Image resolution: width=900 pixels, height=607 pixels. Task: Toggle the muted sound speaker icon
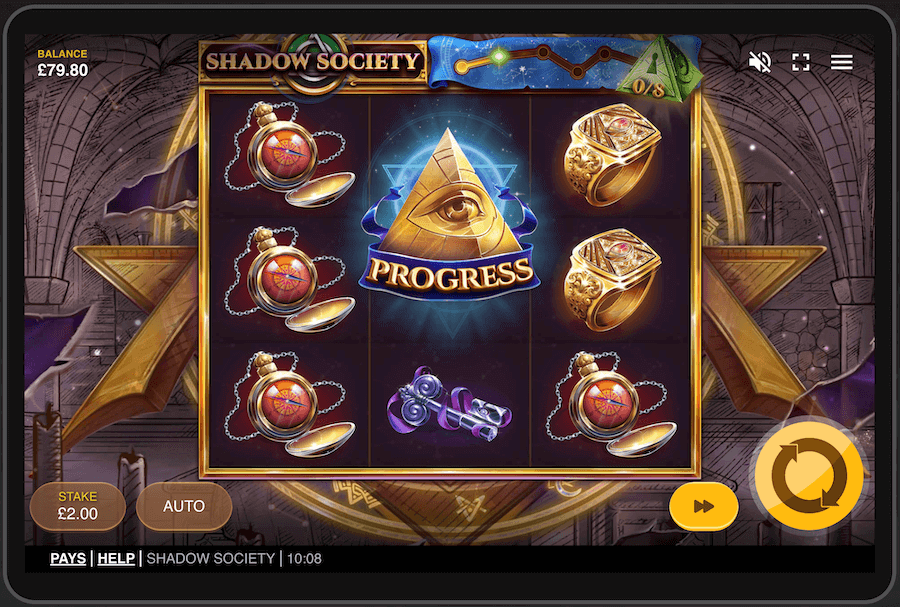(x=760, y=61)
